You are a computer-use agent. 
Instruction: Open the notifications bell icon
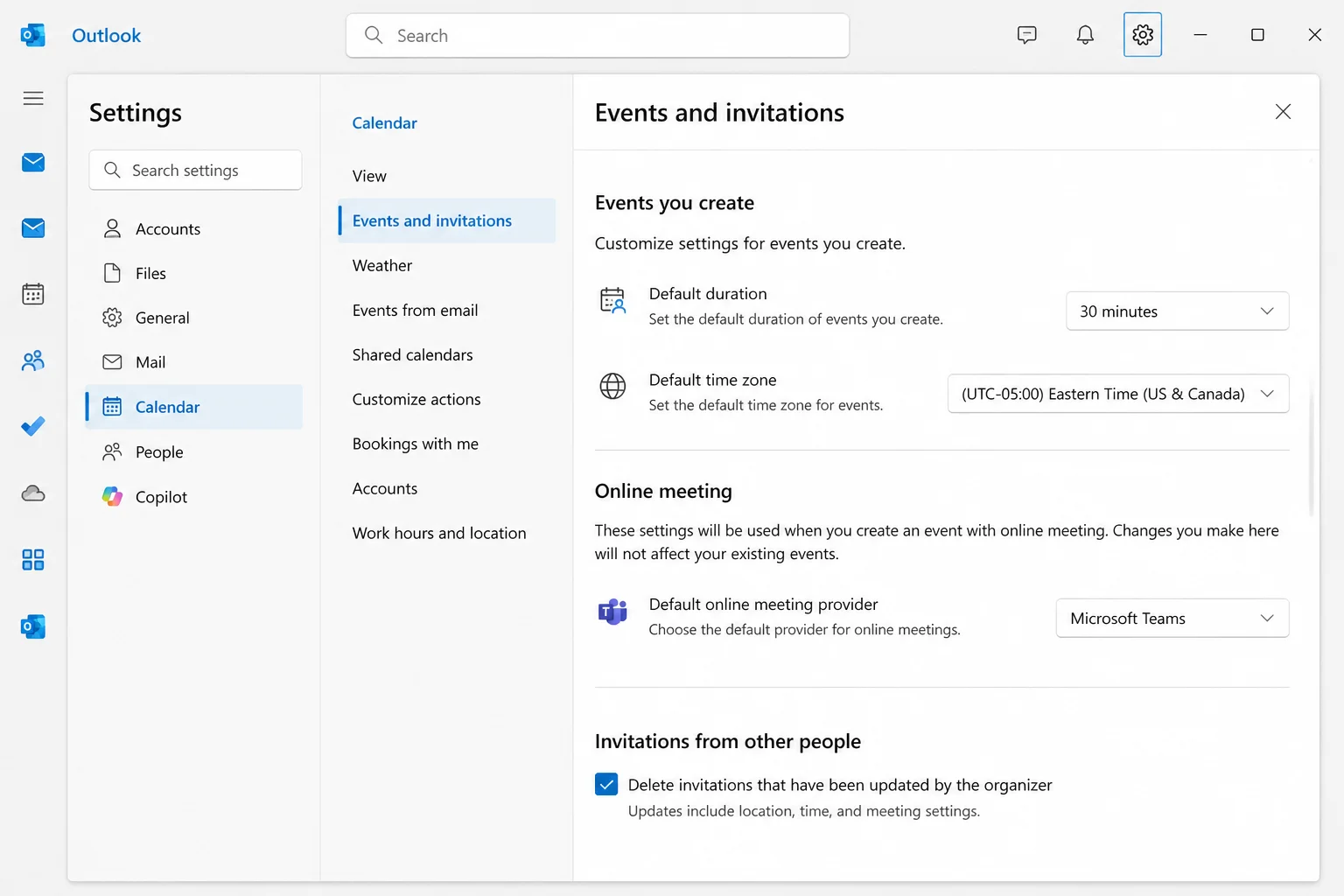point(1085,35)
